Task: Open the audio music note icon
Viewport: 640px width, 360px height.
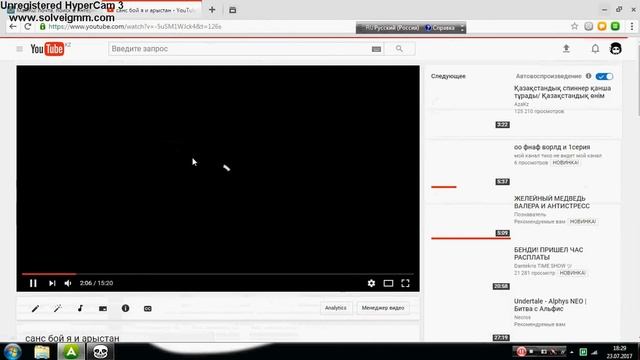Action: pos(80,309)
